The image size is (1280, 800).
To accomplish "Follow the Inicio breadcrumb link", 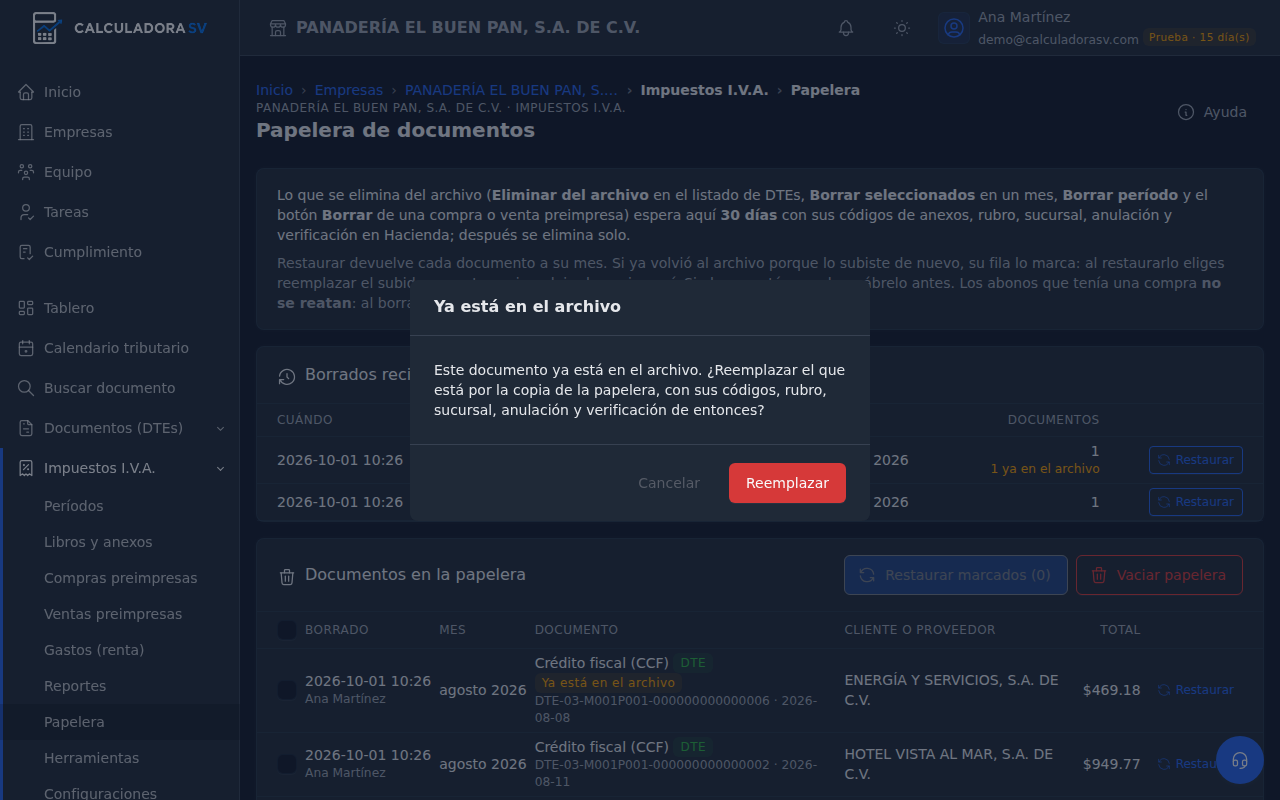I will 275,90.
